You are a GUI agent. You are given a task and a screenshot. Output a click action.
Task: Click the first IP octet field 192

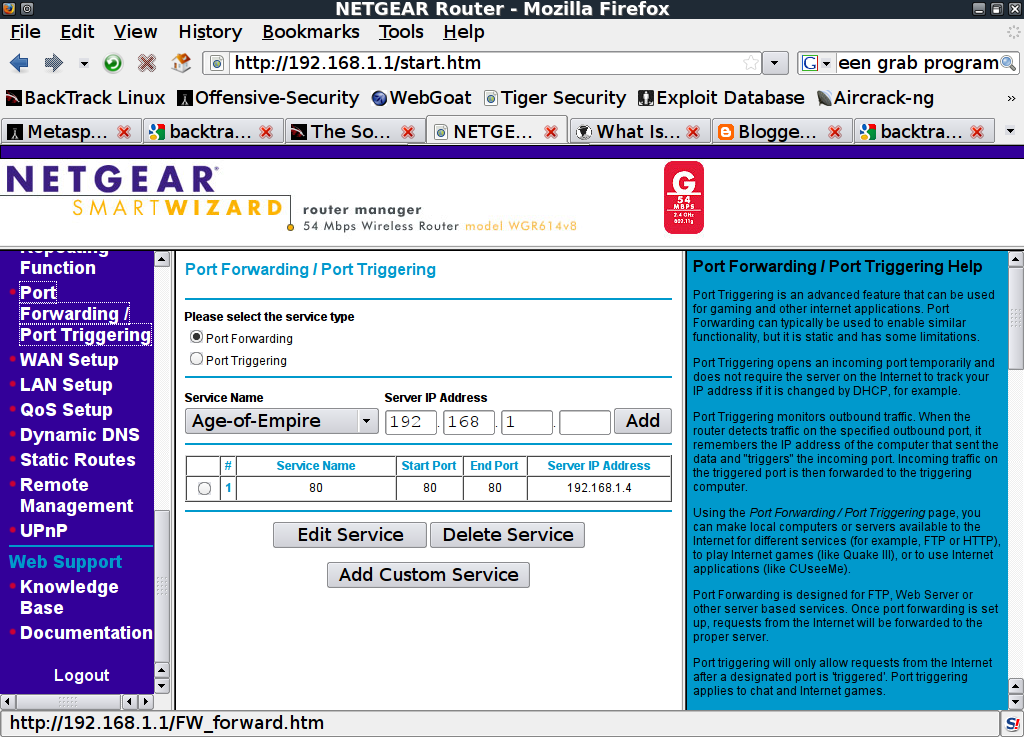click(x=410, y=422)
